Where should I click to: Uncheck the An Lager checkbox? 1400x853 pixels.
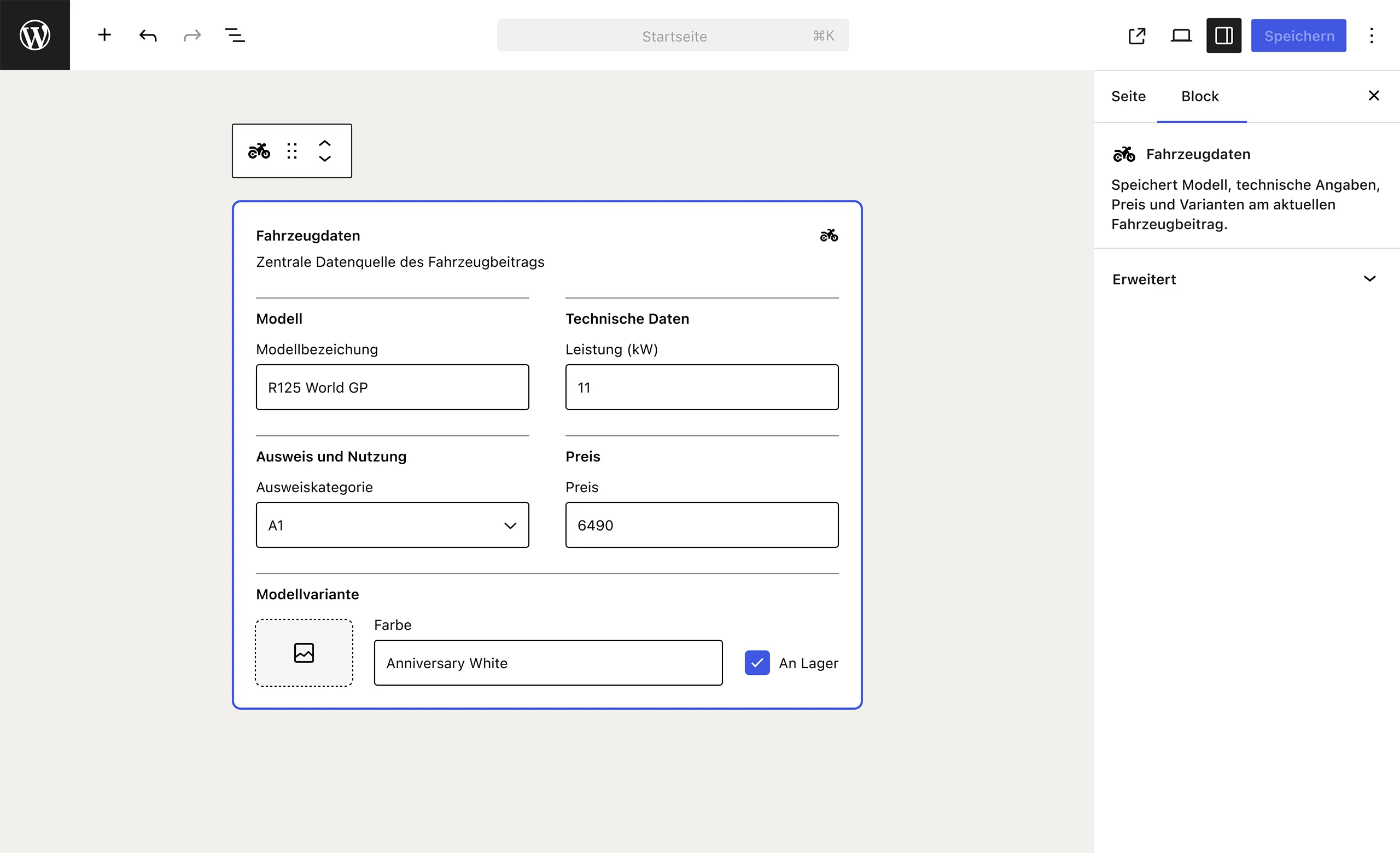point(757,663)
